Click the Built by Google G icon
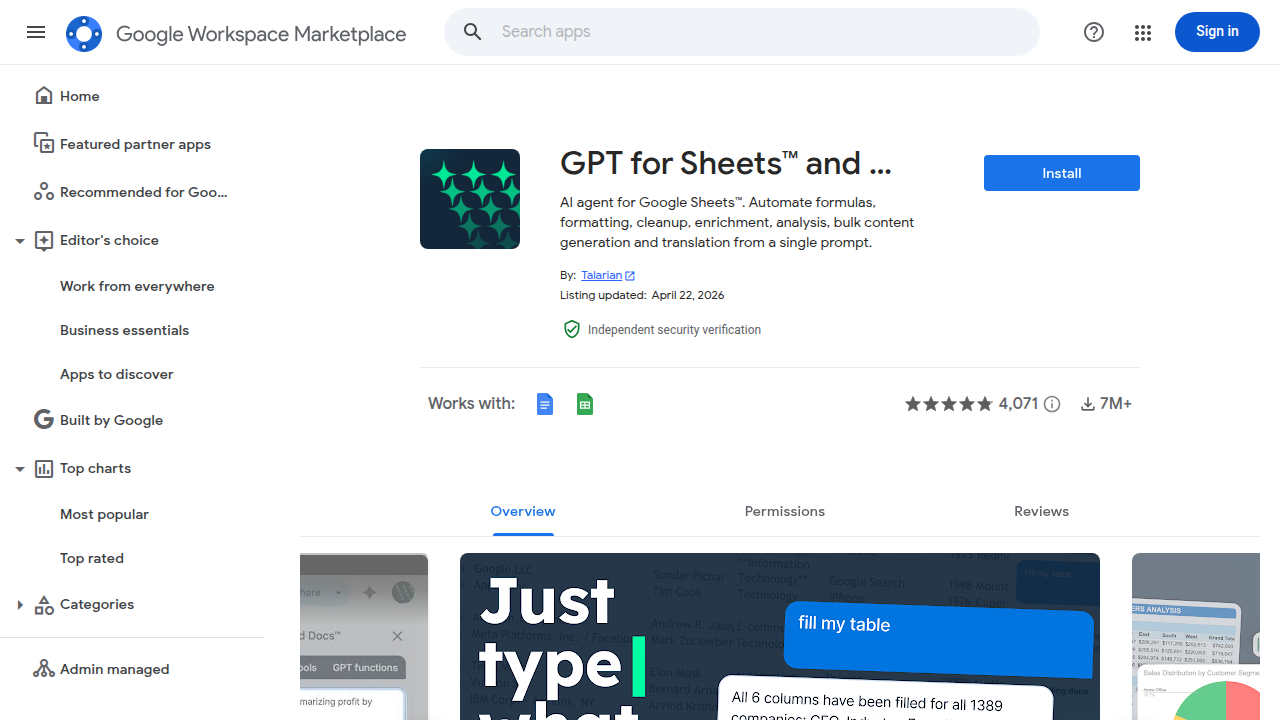The height and width of the screenshot is (720, 1280). coord(43,420)
